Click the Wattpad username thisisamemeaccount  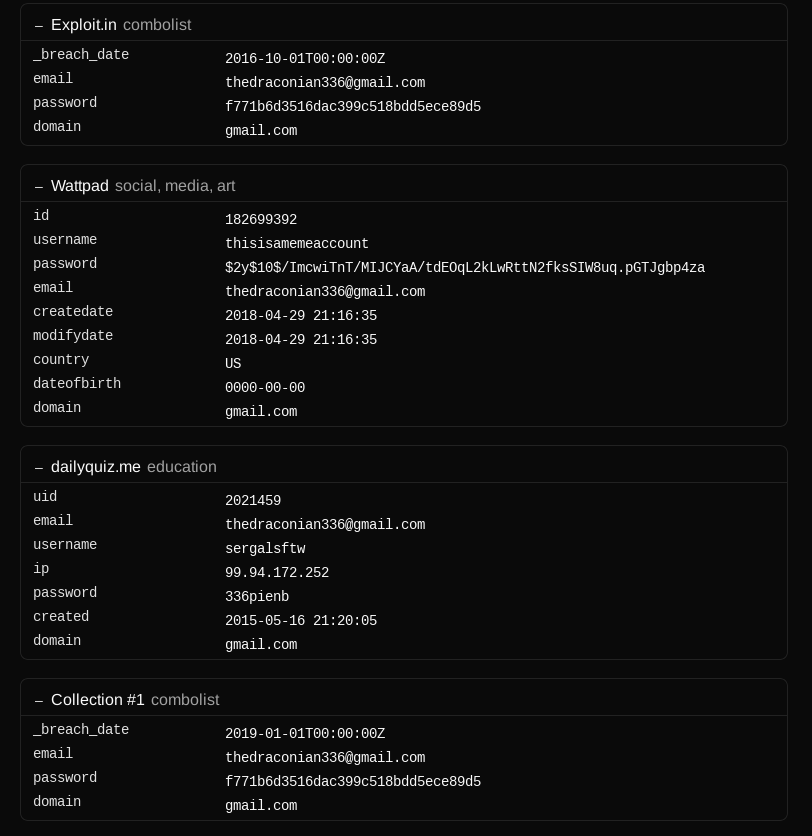(296, 244)
